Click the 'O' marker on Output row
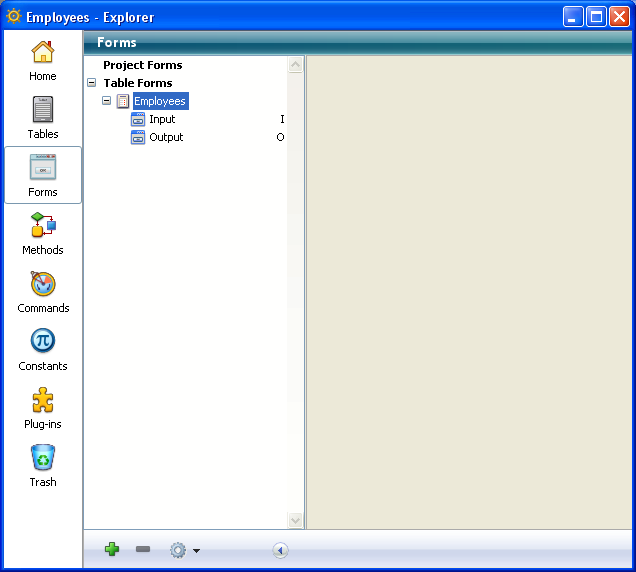Screen dimensions: 636x572 (x=280, y=137)
